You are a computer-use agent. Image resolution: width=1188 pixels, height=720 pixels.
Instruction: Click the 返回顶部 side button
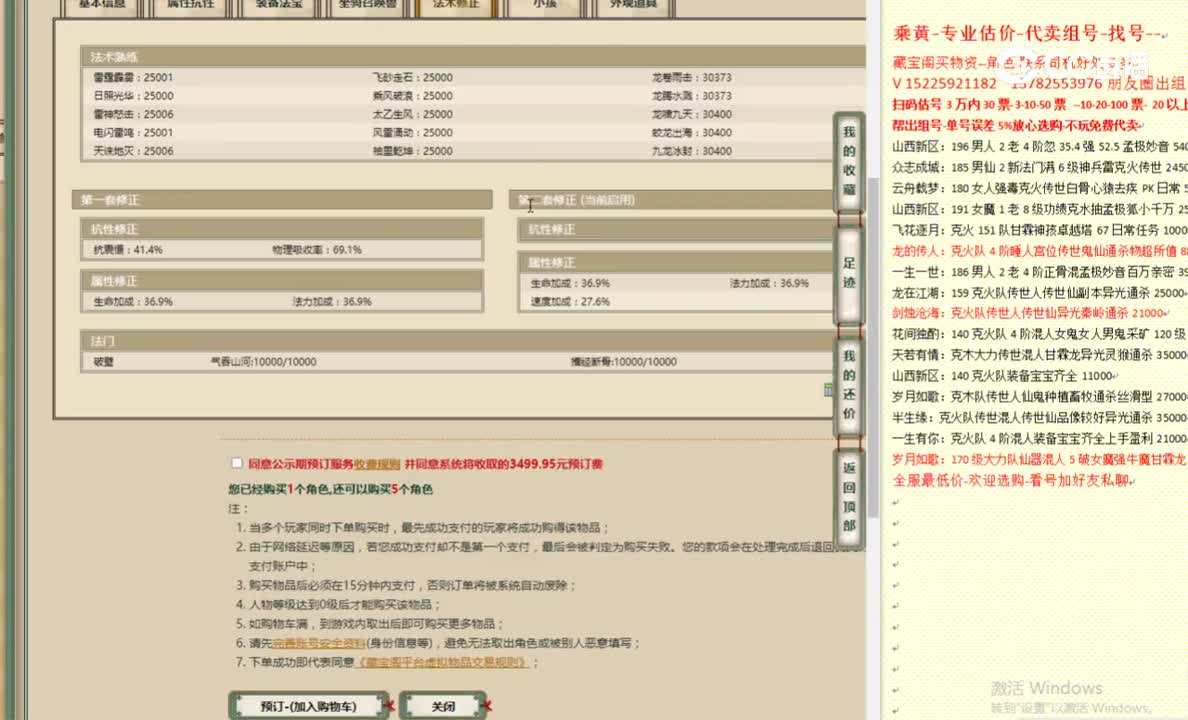(x=849, y=497)
